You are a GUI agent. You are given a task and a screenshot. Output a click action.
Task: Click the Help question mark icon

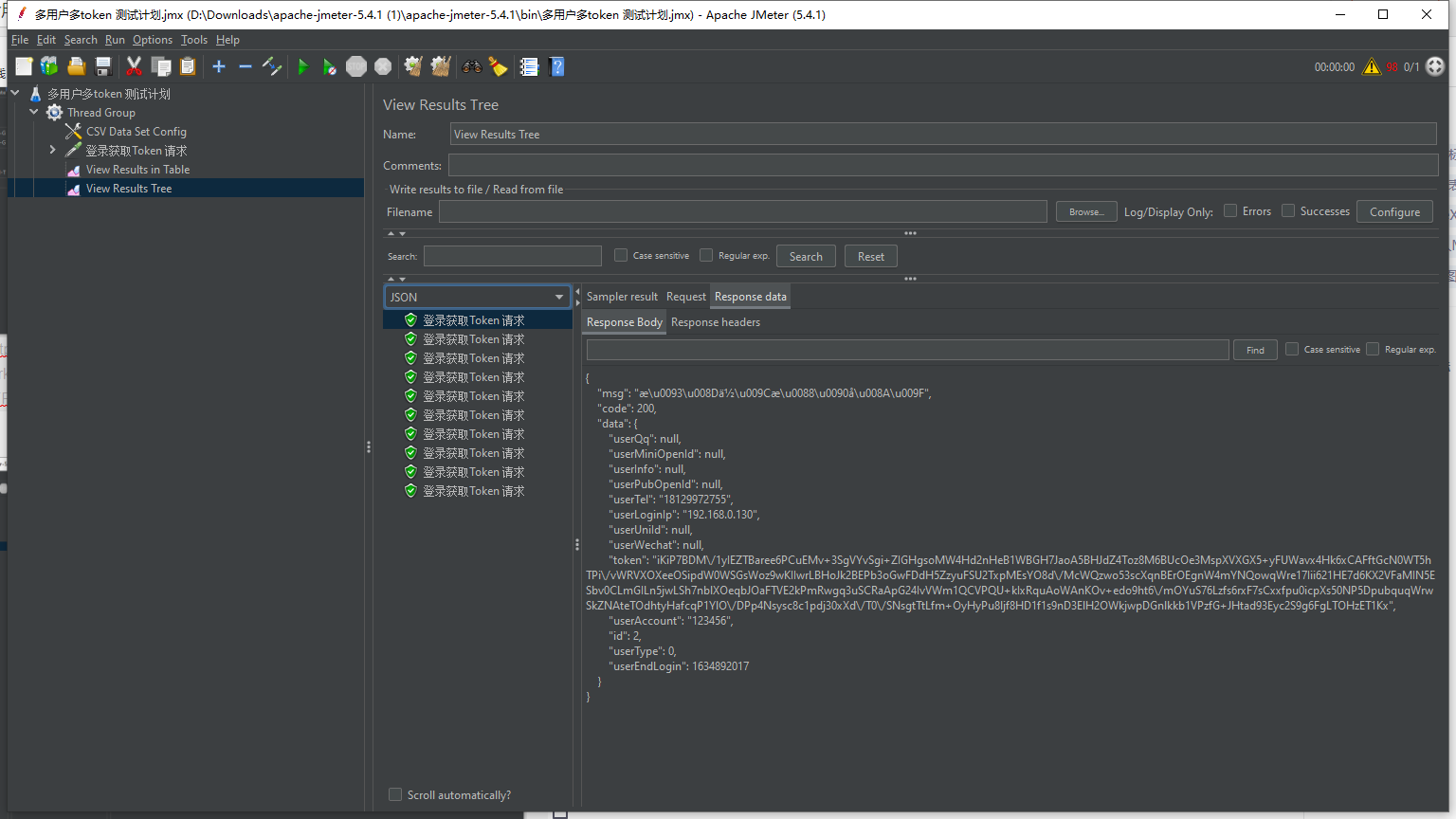click(x=557, y=66)
